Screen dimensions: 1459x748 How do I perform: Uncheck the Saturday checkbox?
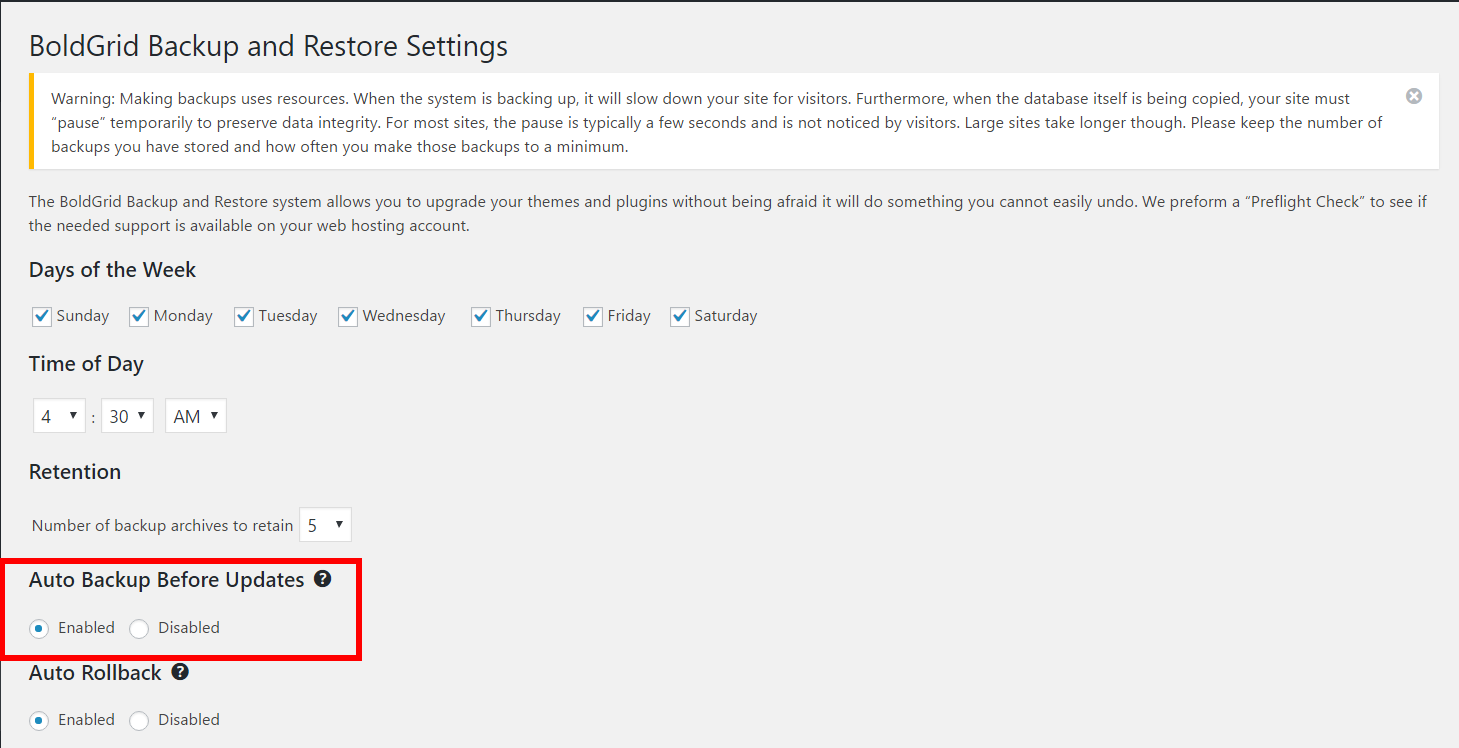point(680,316)
